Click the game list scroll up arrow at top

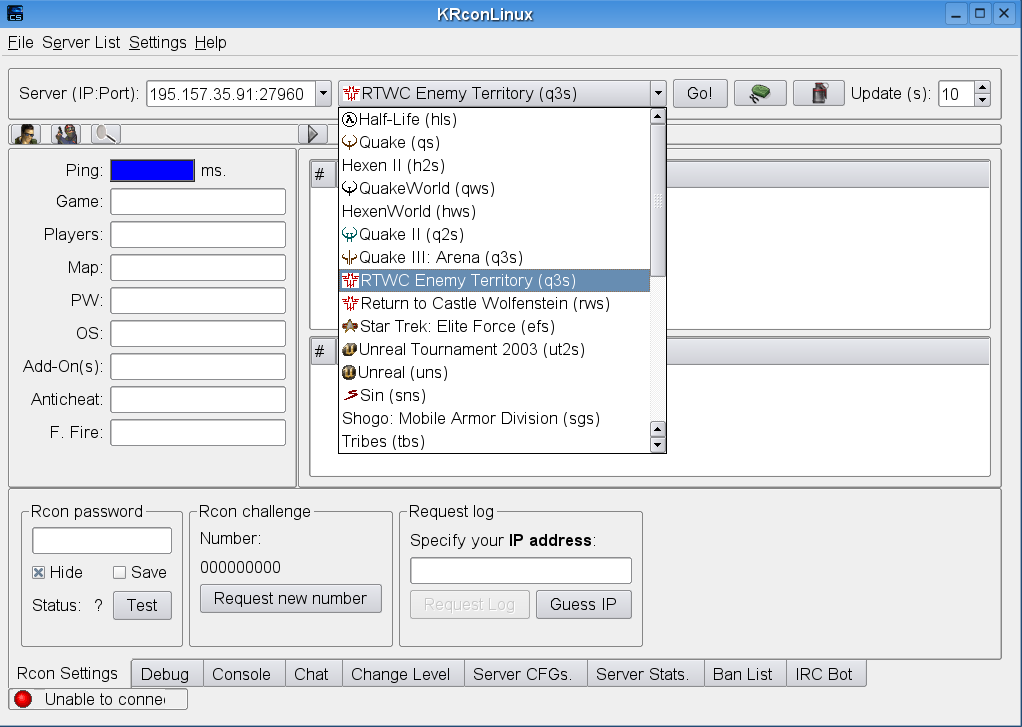(658, 117)
